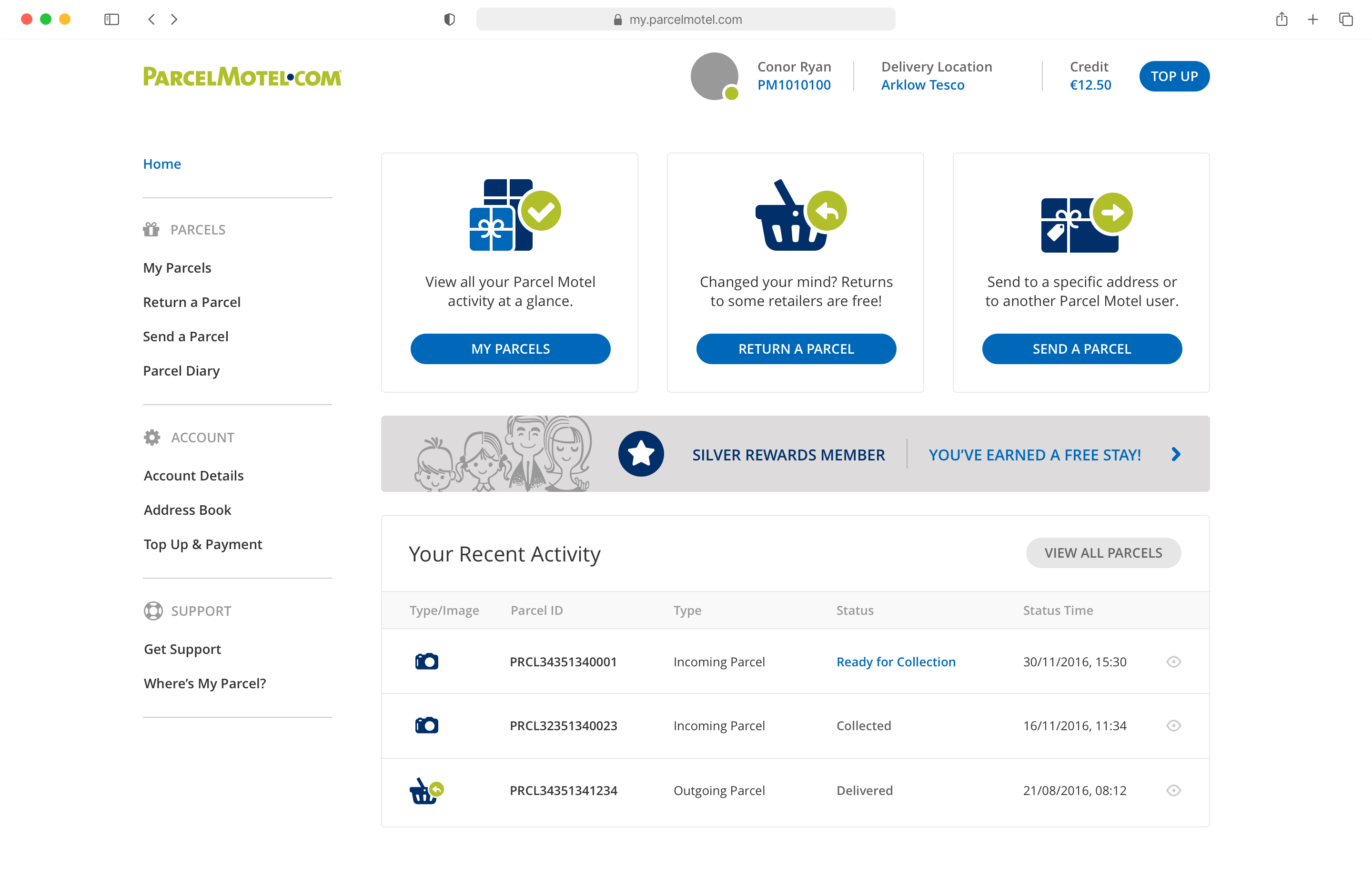The image size is (1372, 877).
Task: Open a new tab with the plus icon
Action: click(1313, 20)
